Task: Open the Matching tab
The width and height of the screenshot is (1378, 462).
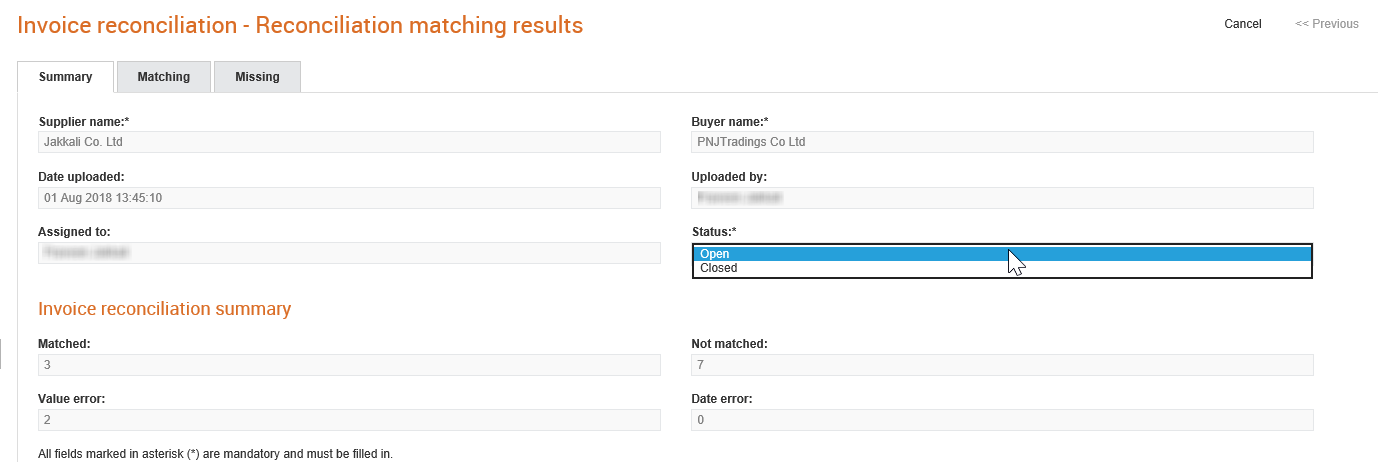Action: 164,77
